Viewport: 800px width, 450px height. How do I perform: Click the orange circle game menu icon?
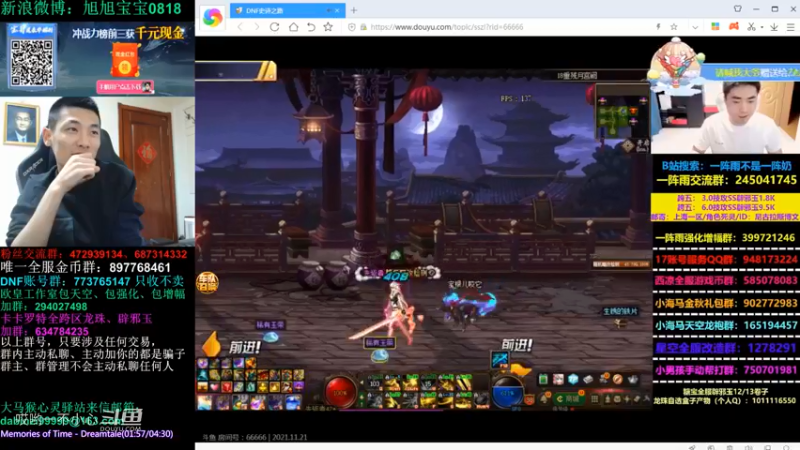[x=618, y=379]
